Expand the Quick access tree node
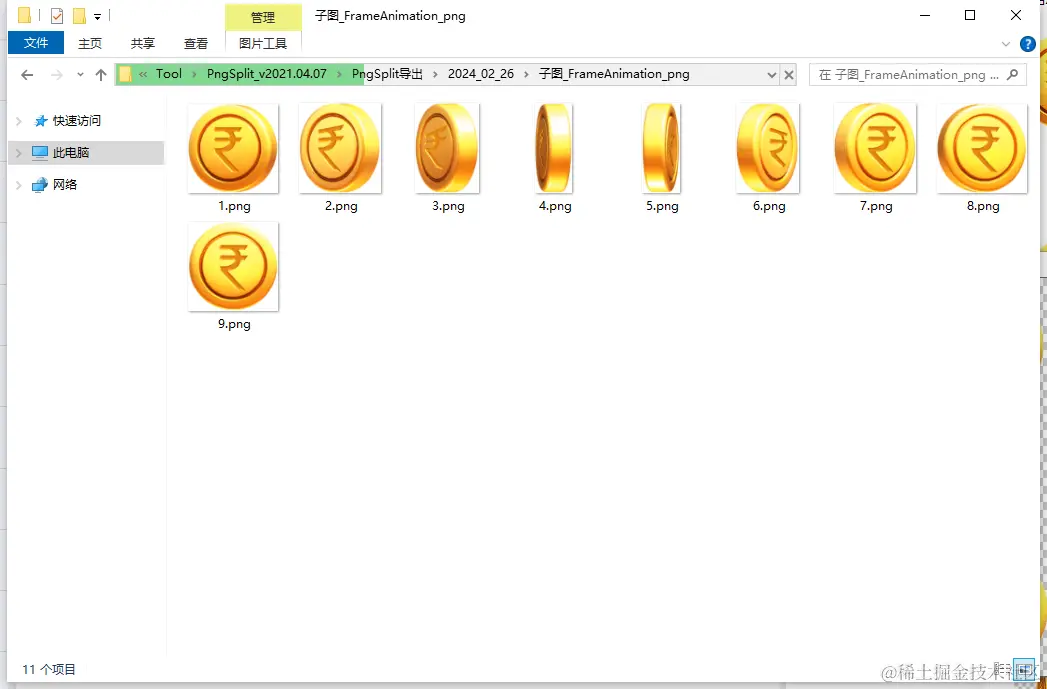1047x689 pixels. [x=19, y=121]
